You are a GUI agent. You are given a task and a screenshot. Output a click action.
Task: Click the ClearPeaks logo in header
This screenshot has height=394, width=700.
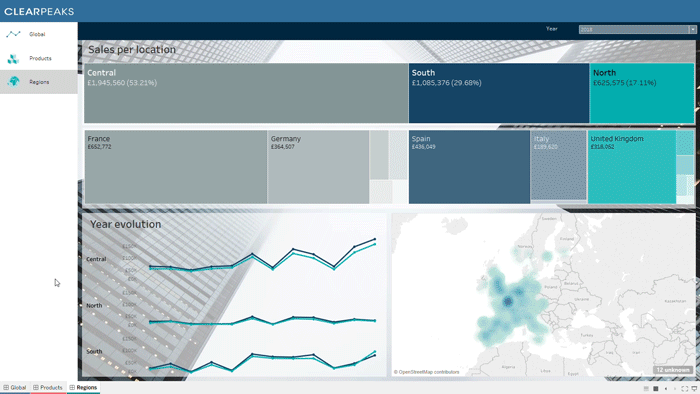pyautogui.click(x=39, y=12)
